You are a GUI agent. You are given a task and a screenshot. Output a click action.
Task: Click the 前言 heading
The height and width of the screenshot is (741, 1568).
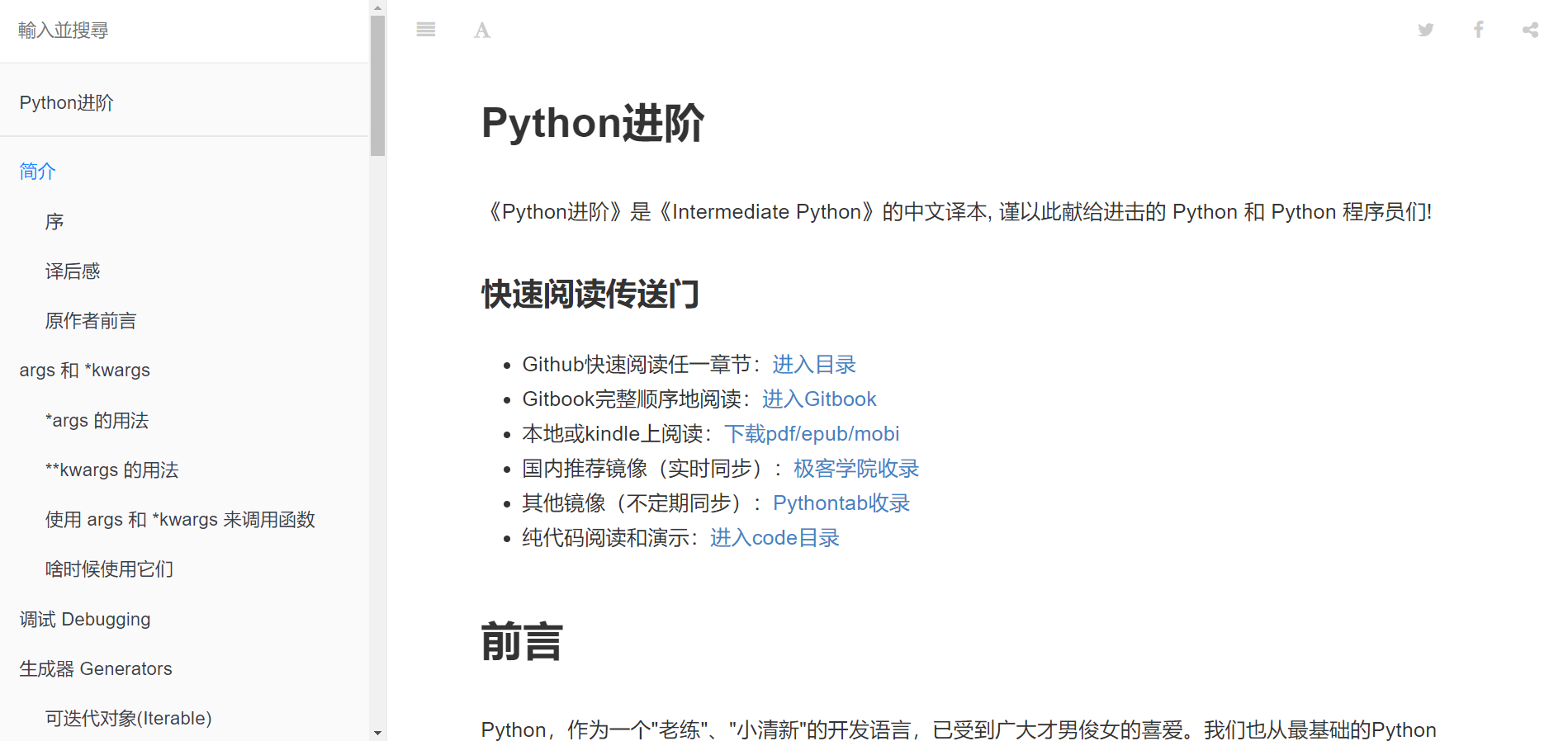(522, 642)
